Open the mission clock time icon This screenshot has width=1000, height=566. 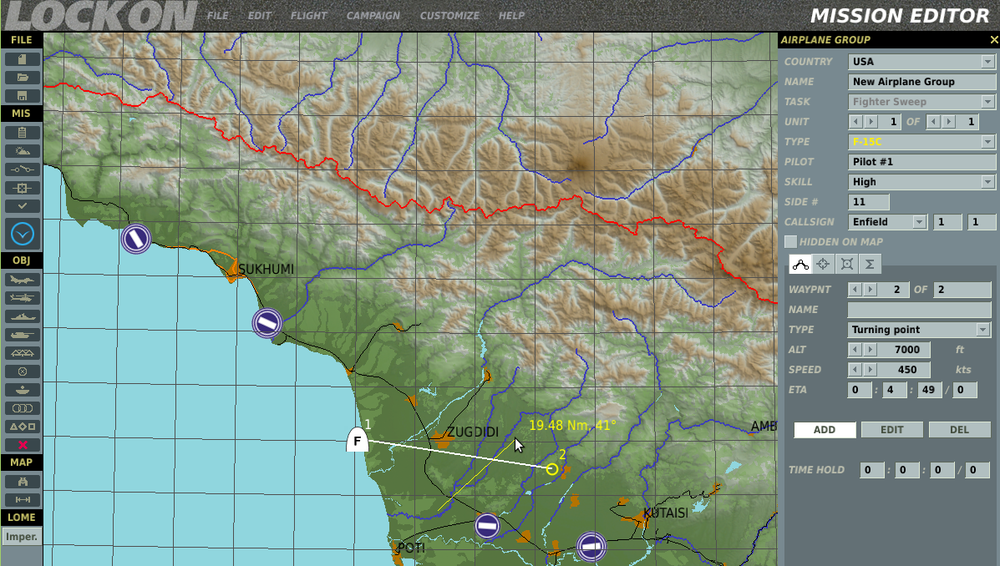pyautogui.click(x=22, y=234)
